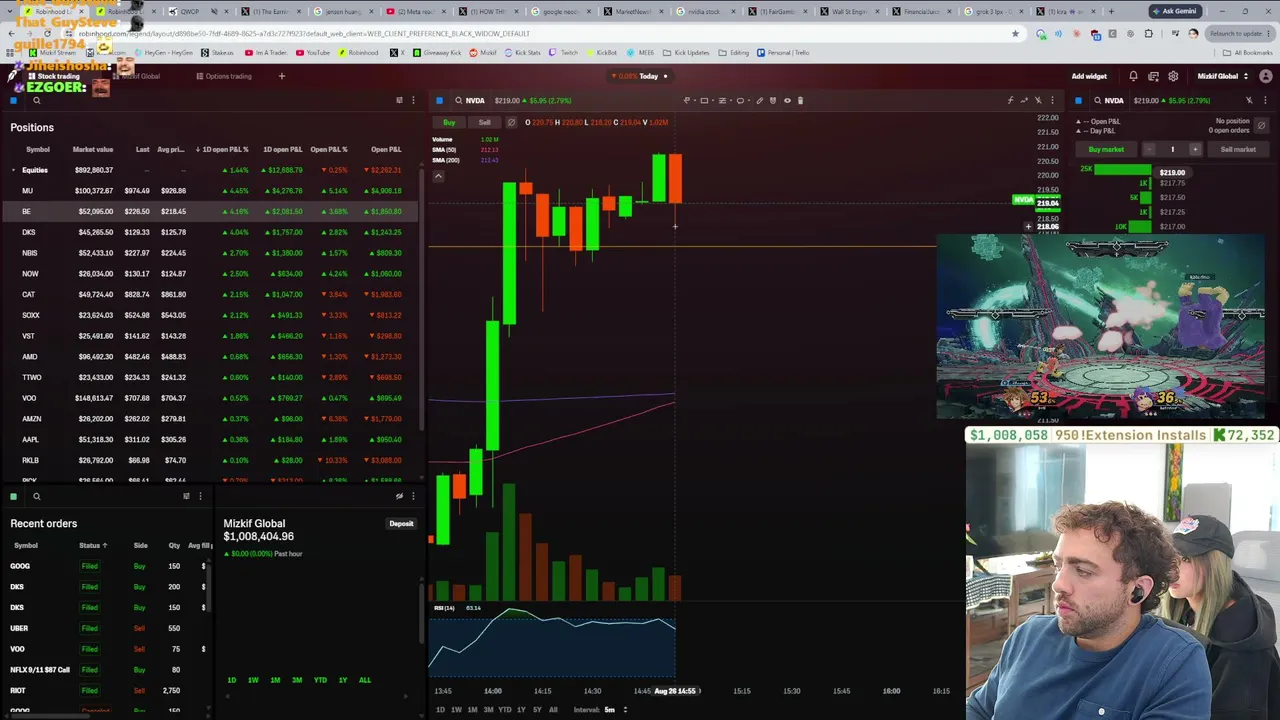Open the Positions widget more-options menu
1280x720 pixels.
click(x=413, y=100)
